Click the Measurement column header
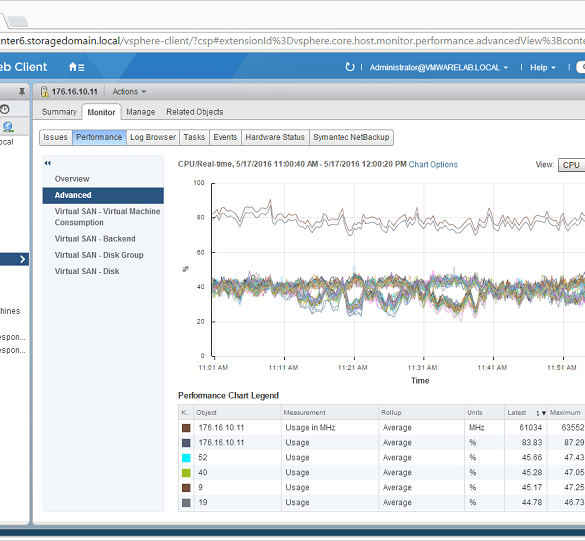This screenshot has width=585, height=541. click(330, 412)
